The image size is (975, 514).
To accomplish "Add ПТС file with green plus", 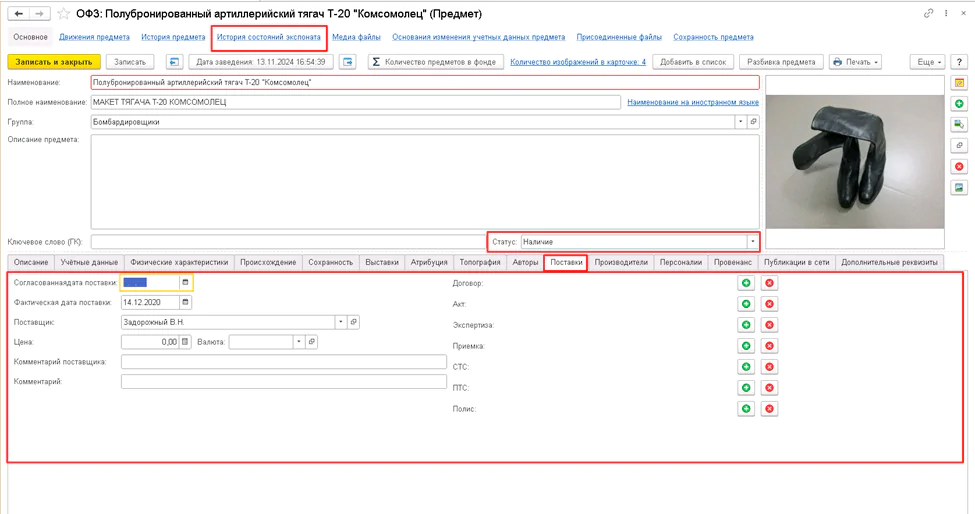I will pyautogui.click(x=746, y=388).
